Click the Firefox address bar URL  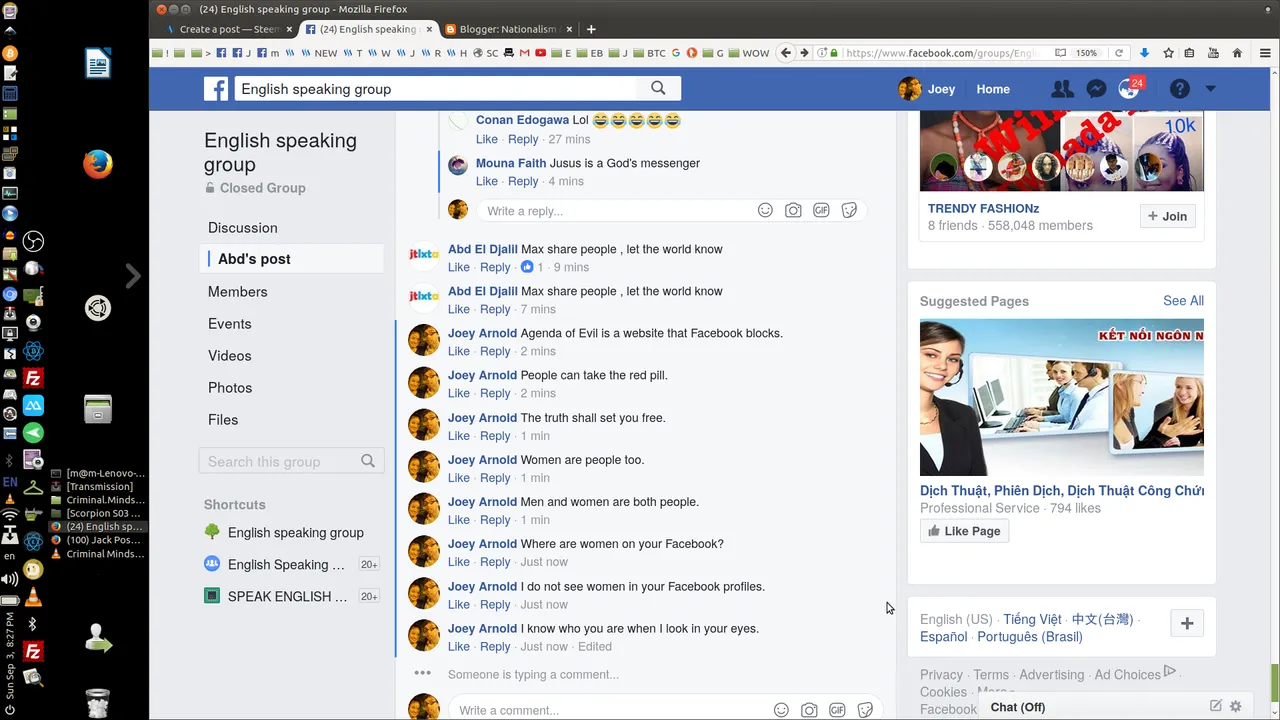click(940, 53)
